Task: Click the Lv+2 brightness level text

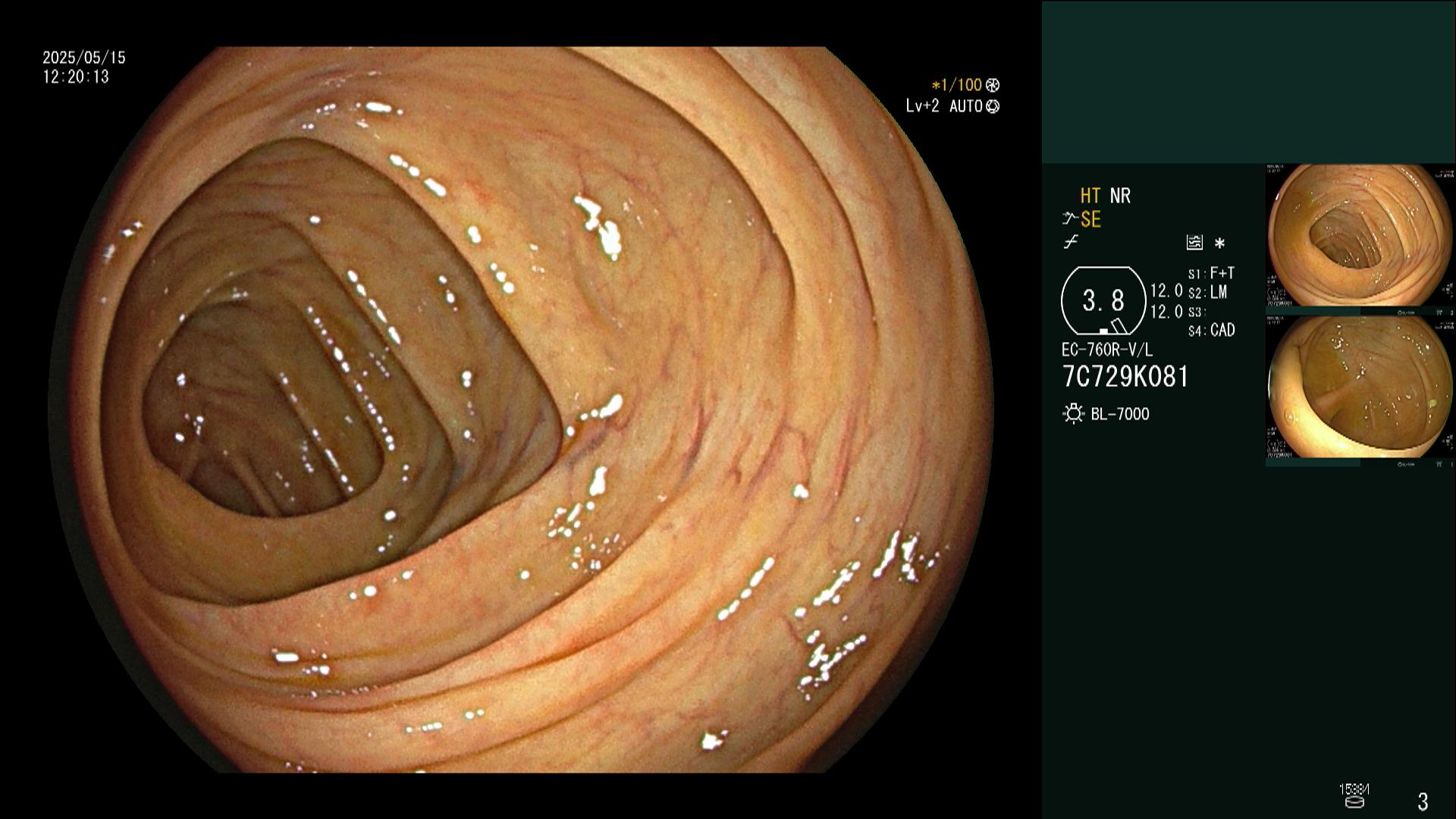Action: click(922, 106)
